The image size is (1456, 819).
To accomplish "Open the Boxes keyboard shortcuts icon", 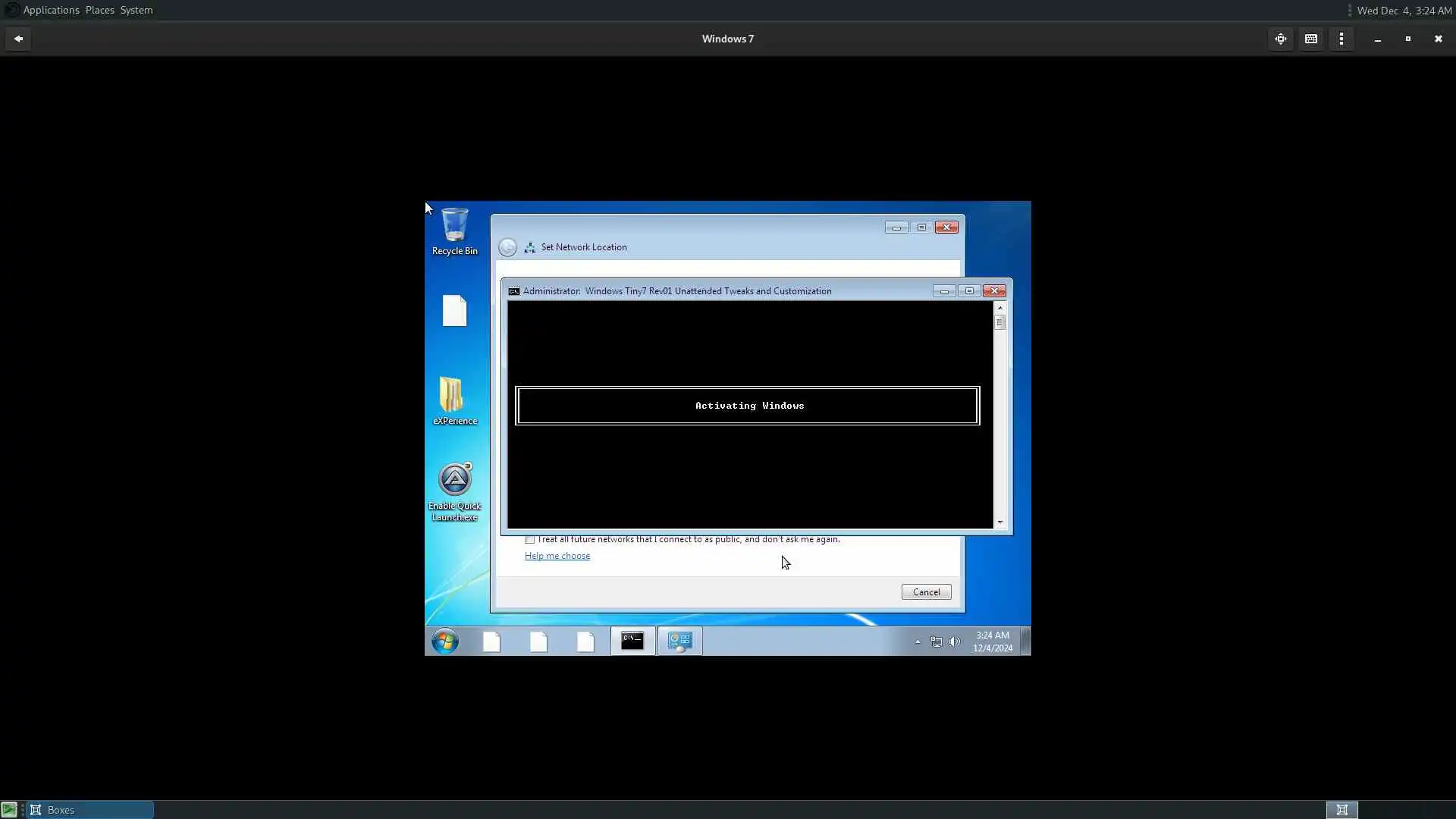I will [x=1311, y=39].
